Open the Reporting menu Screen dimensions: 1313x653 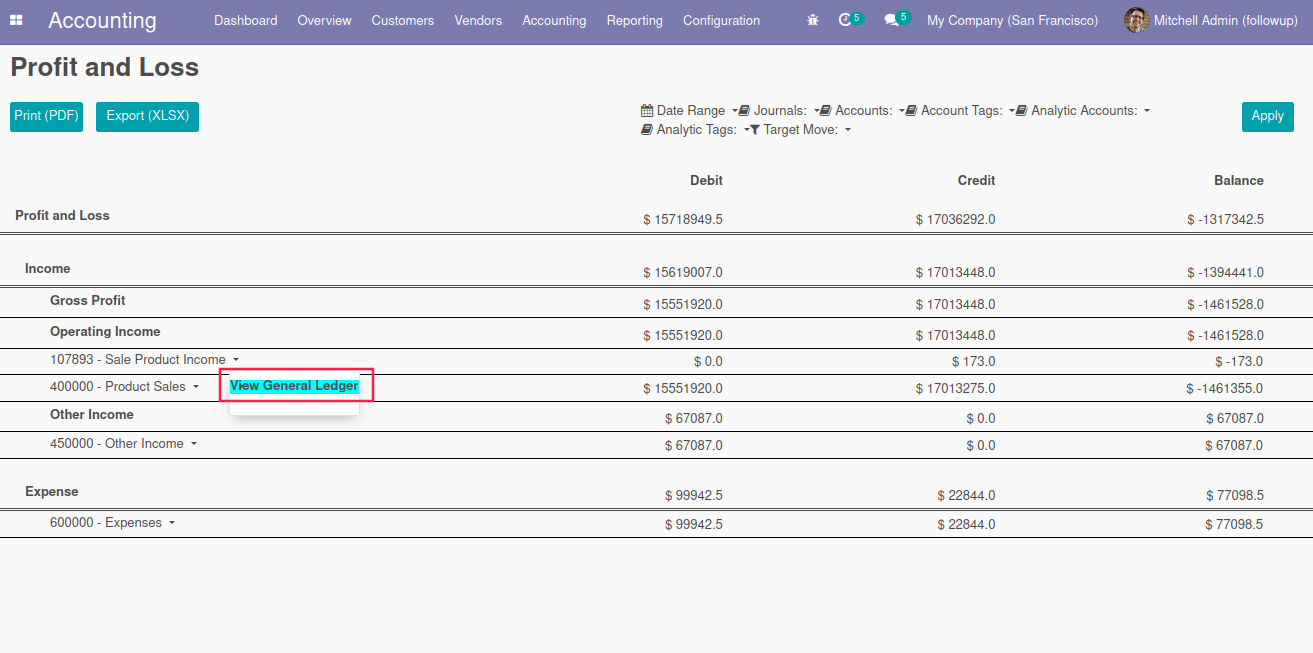tap(634, 20)
